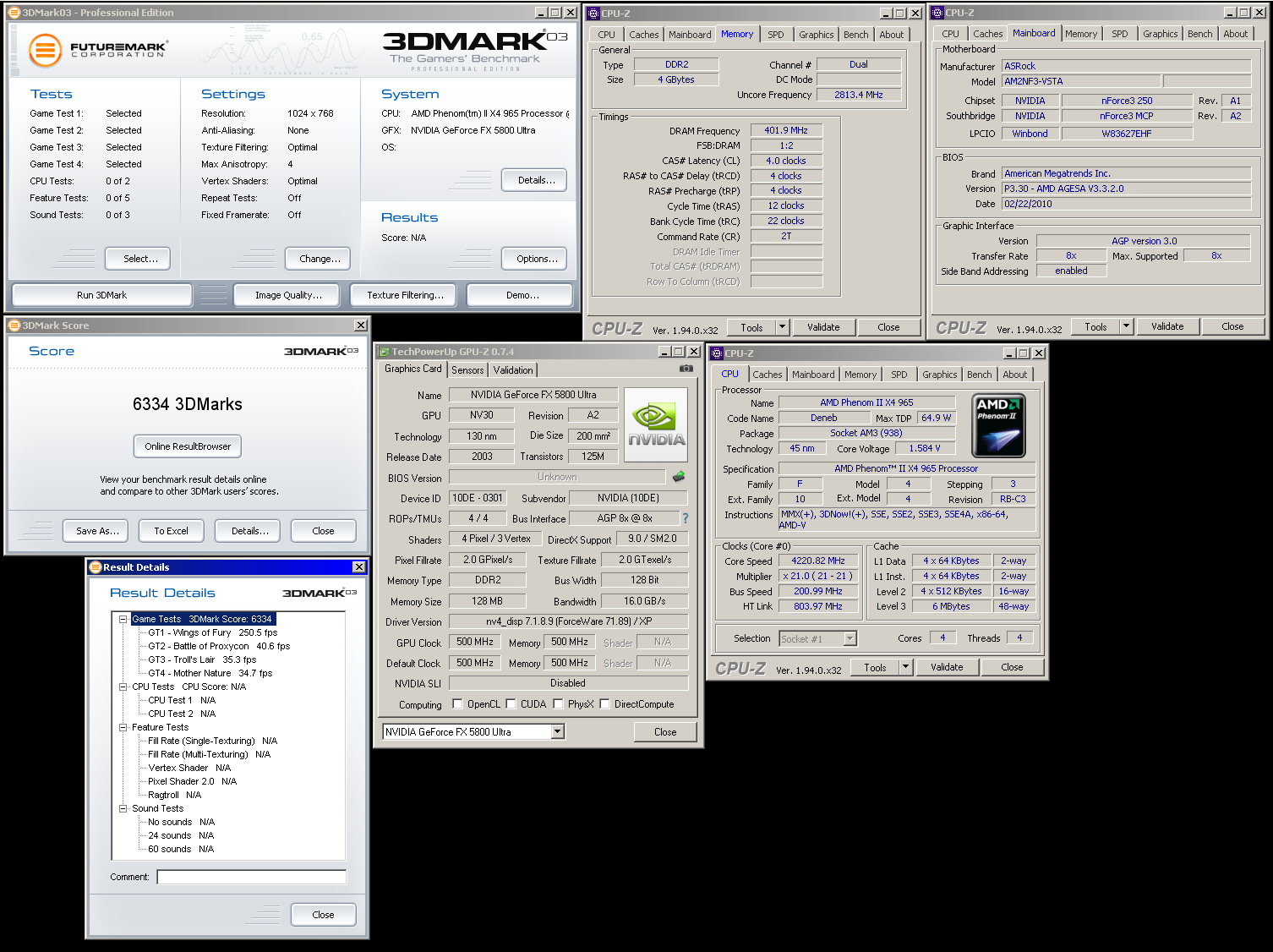Image resolution: width=1273 pixels, height=952 pixels.
Task: Collapse the Feature Tests tree node
Action: point(123,727)
